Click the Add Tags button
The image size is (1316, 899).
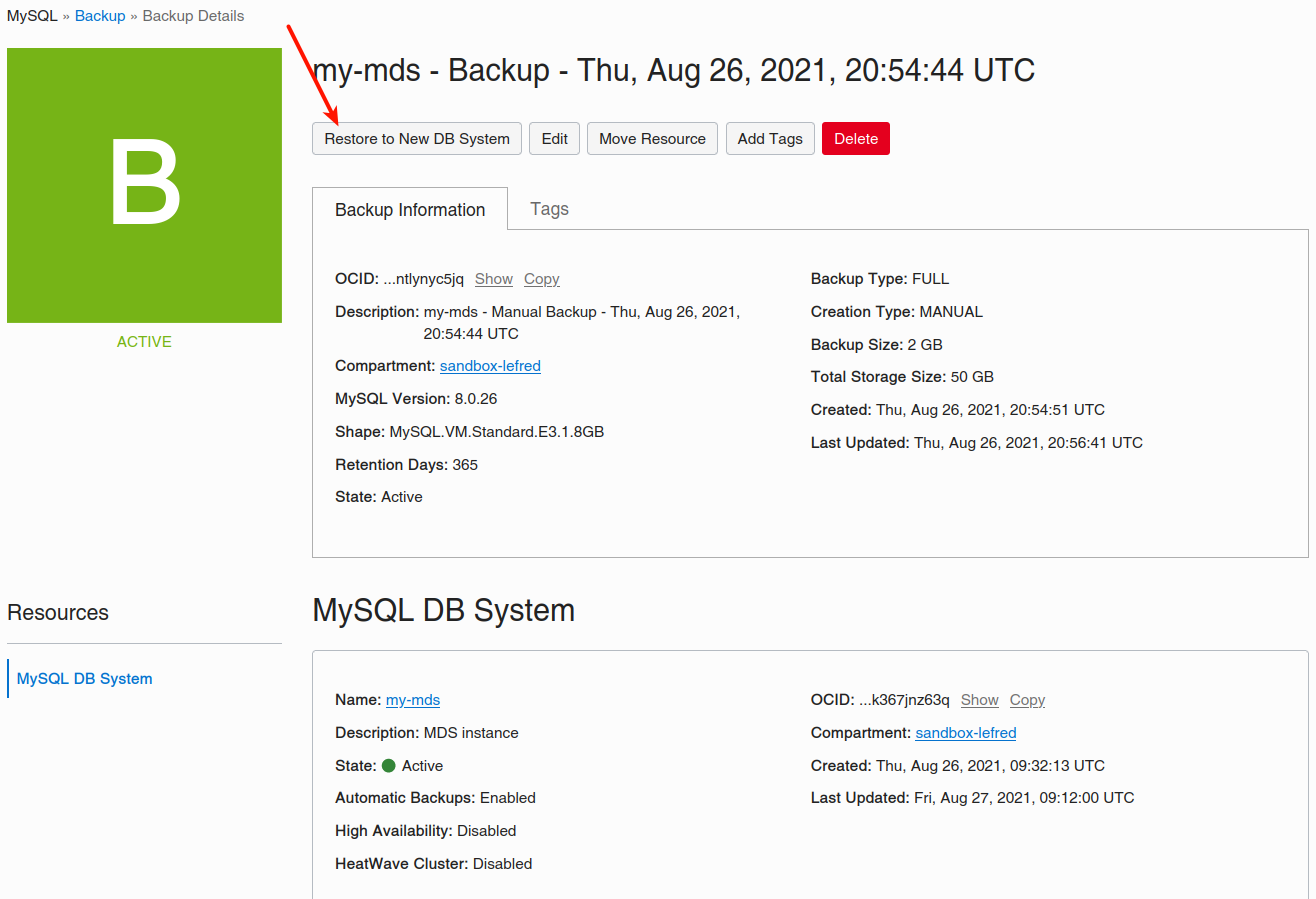tap(770, 139)
